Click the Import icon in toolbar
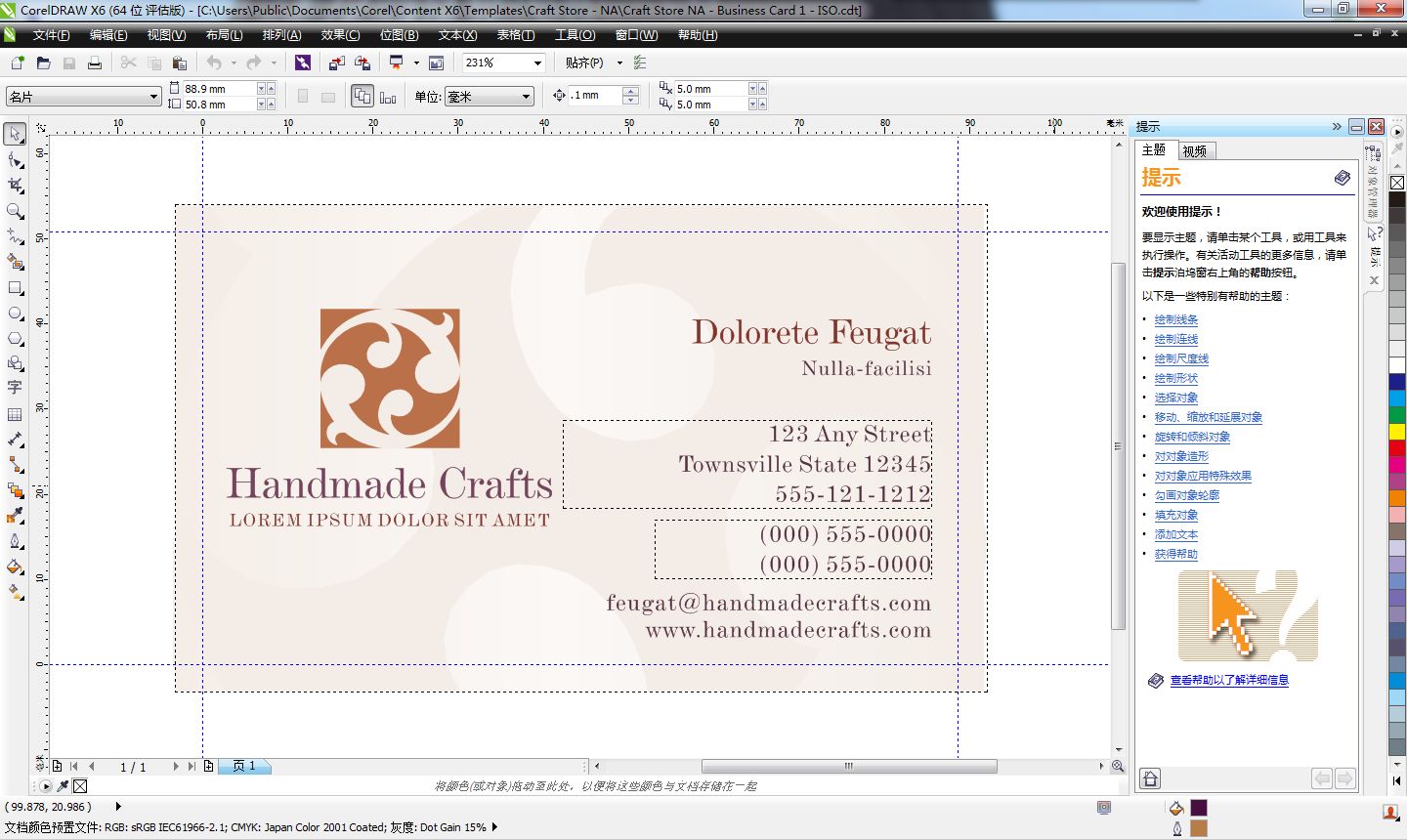Image resolution: width=1407 pixels, height=840 pixels. tap(336, 63)
